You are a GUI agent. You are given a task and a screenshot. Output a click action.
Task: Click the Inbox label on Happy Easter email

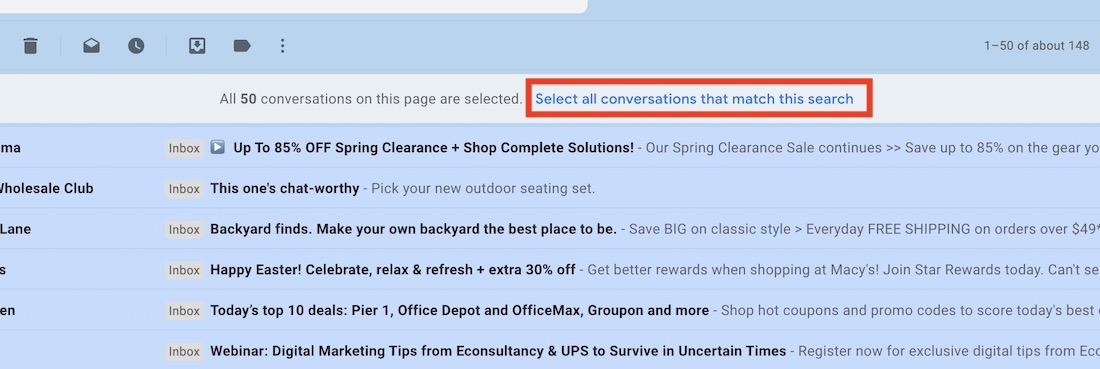pos(185,270)
